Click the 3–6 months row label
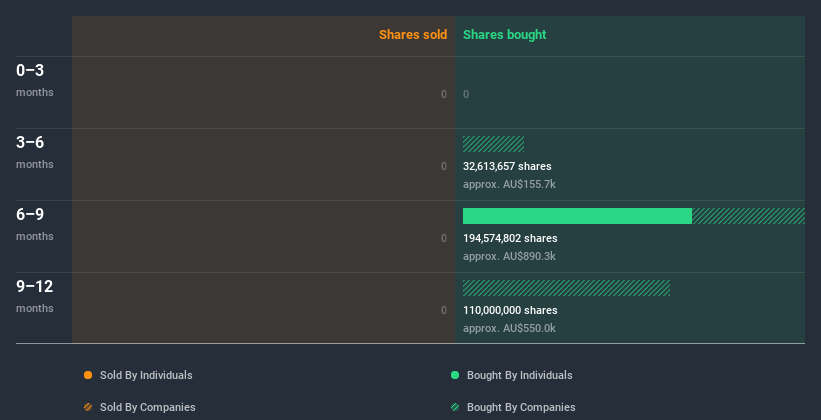The width and height of the screenshot is (821, 420). [x=35, y=152]
